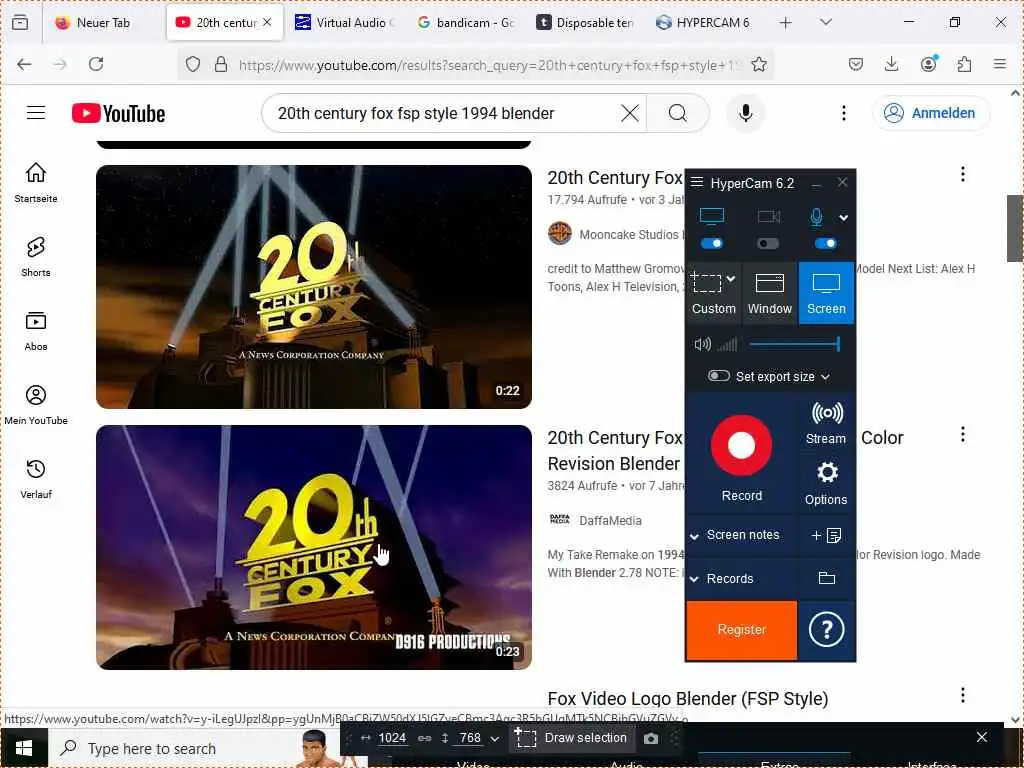
Task: Open Shorts in YouTube sidebar
Action: click(x=36, y=257)
